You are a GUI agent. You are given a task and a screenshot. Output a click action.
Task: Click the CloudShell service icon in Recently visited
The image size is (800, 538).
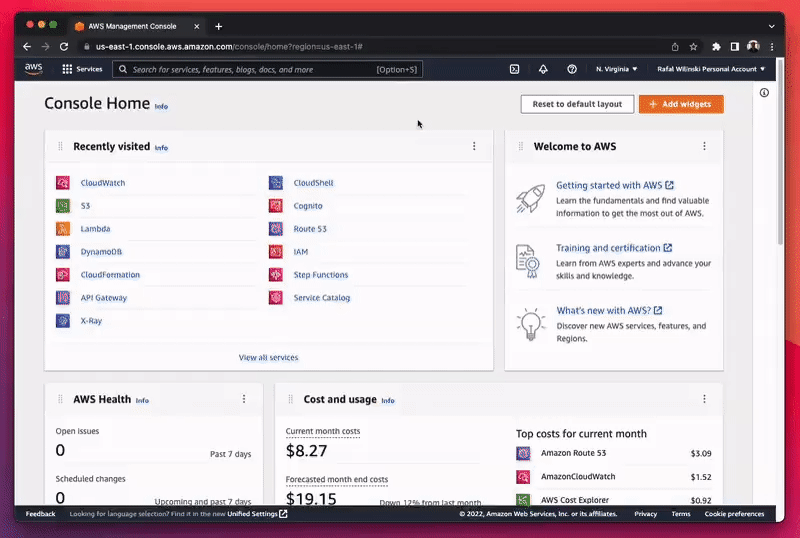click(276, 183)
